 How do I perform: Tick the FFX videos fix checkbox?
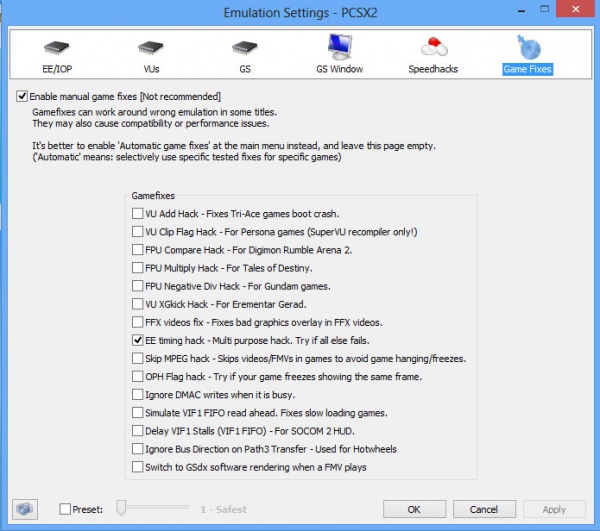click(x=137, y=322)
